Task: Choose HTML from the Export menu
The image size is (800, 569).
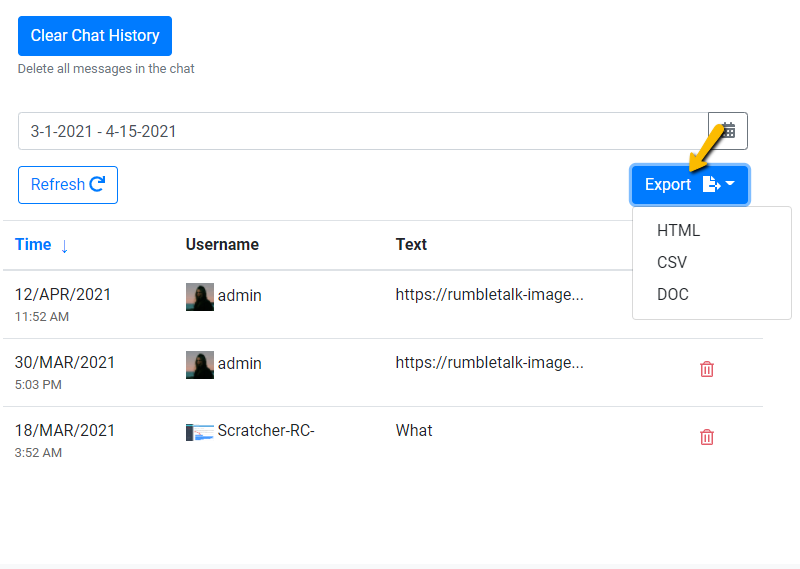Action: (678, 230)
